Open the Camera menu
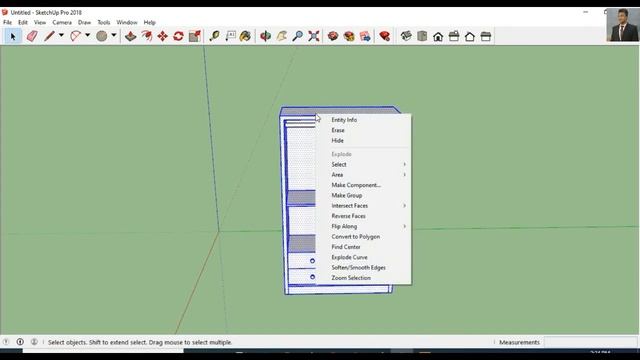 pos(62,22)
